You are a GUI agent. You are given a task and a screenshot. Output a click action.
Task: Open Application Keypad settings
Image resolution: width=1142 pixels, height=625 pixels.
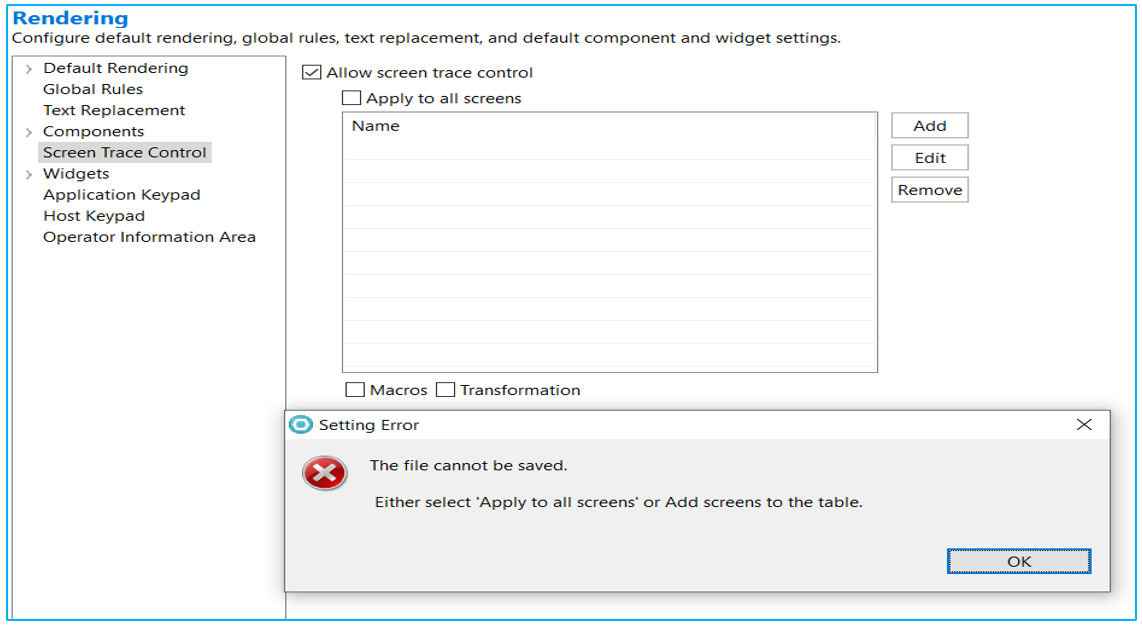122,195
